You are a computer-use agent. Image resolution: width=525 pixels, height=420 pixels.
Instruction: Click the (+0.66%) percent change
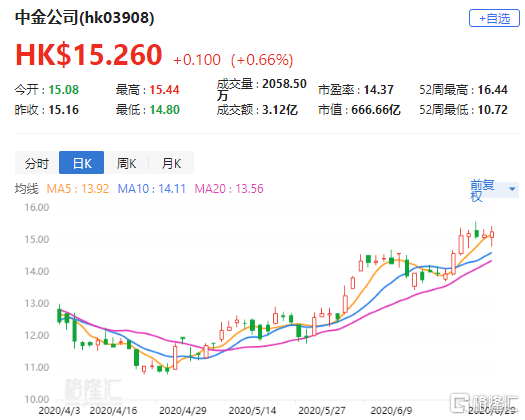click(x=262, y=60)
